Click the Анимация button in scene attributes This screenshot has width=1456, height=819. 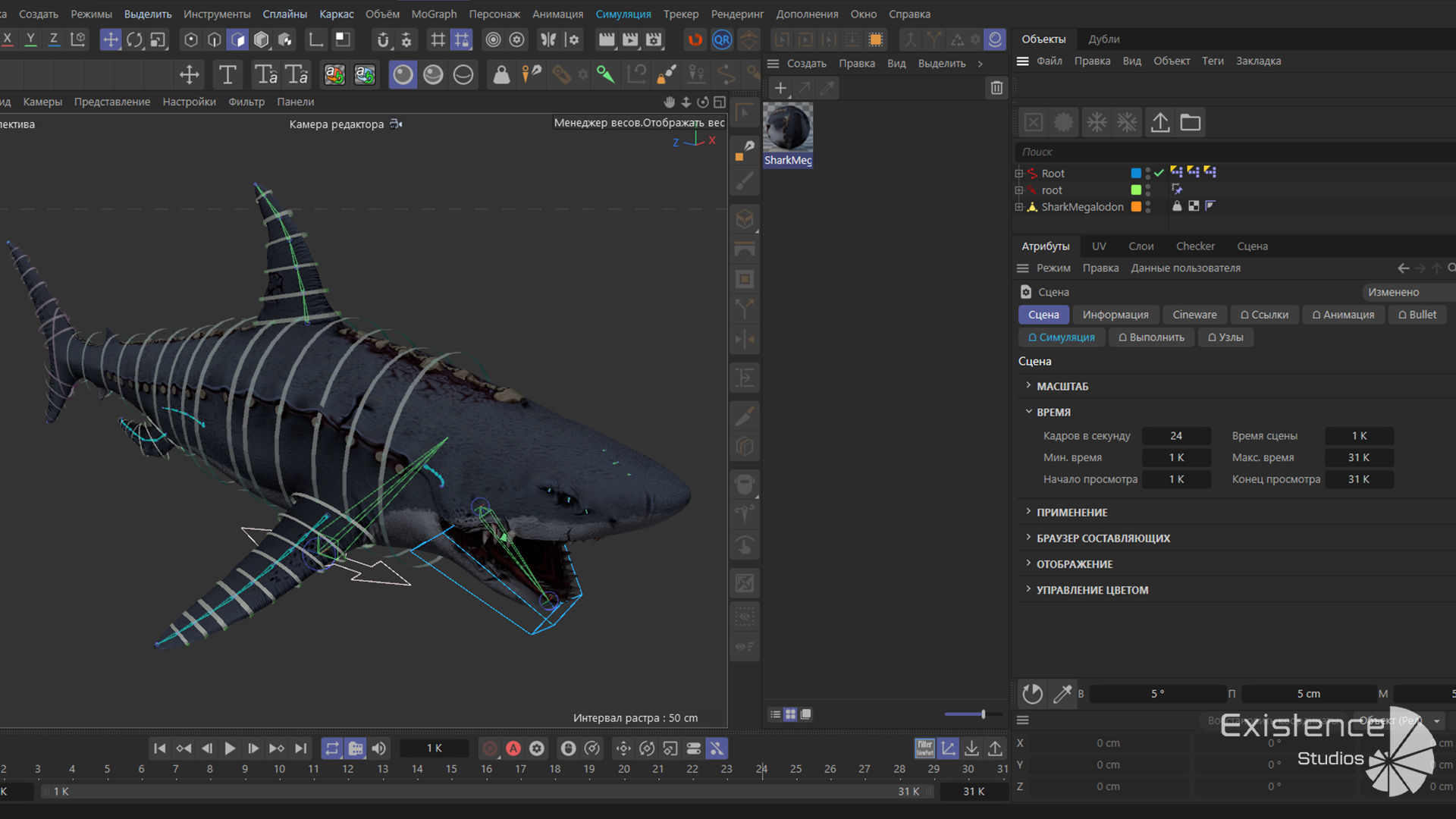pyautogui.click(x=1343, y=315)
